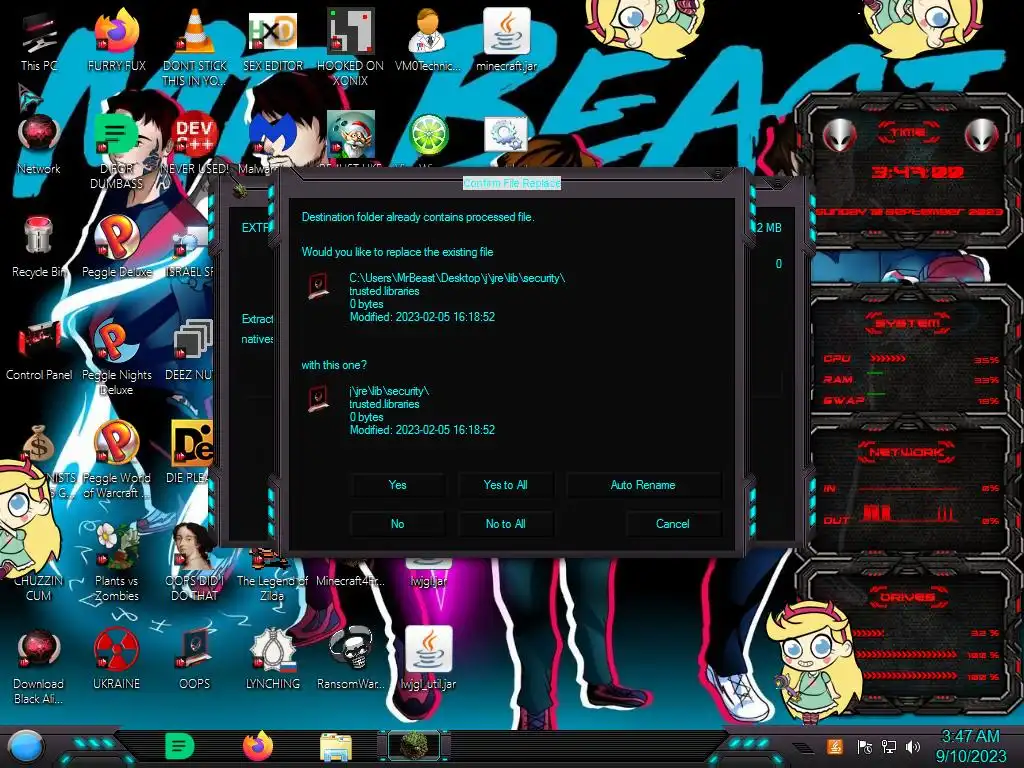The width and height of the screenshot is (1024, 768).
Task: Launch Firefox from the taskbar
Action: pyautogui.click(x=257, y=746)
